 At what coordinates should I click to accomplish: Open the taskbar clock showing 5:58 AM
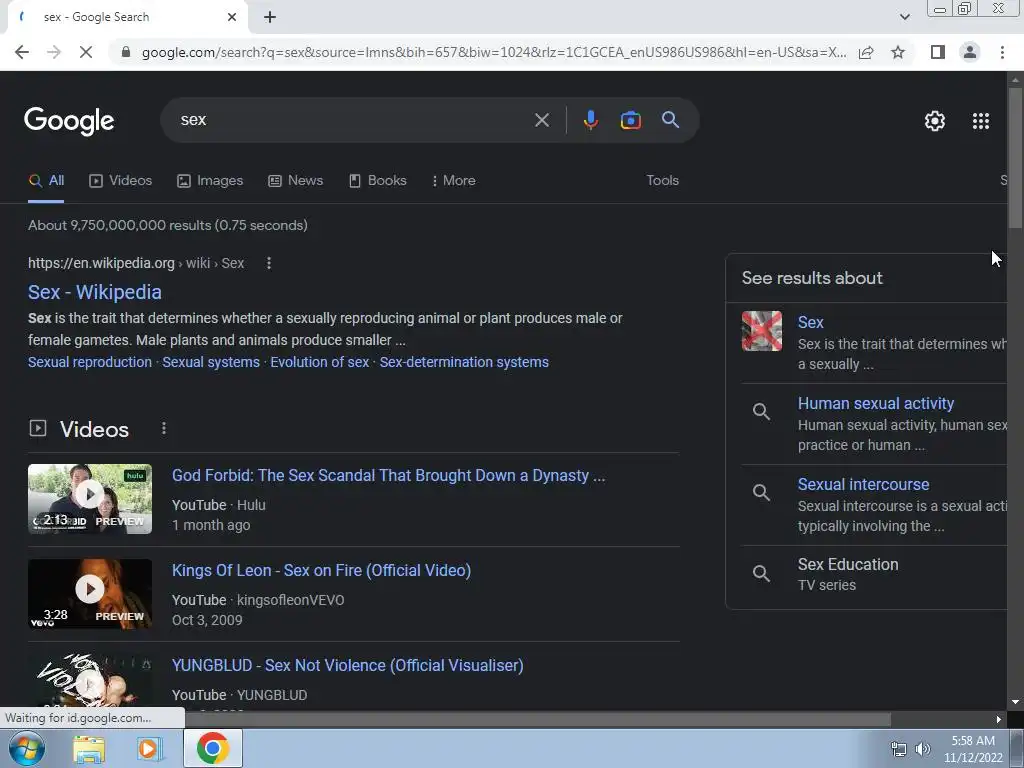point(973,749)
